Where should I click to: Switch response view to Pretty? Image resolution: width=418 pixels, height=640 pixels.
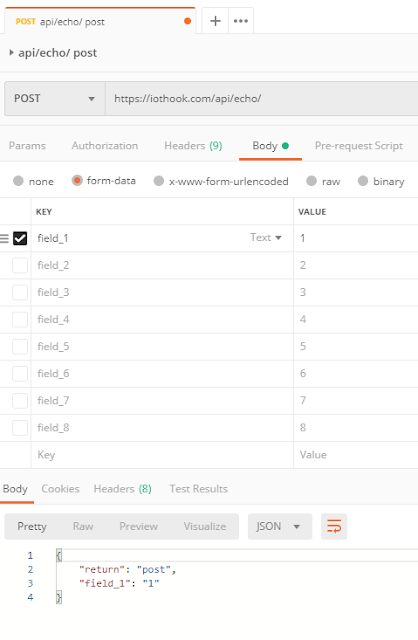coord(32,526)
